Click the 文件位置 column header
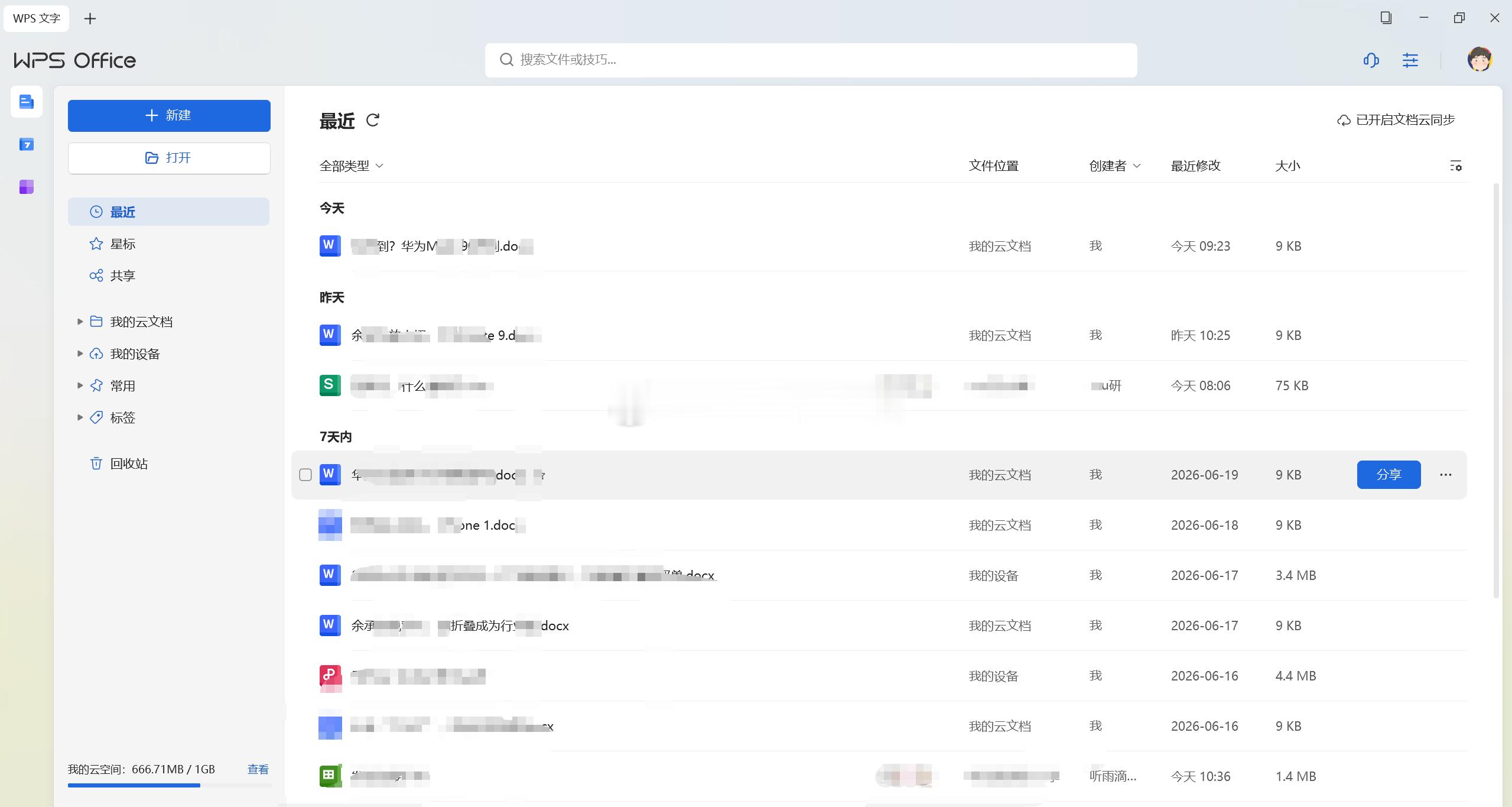1512x807 pixels. coord(994,166)
